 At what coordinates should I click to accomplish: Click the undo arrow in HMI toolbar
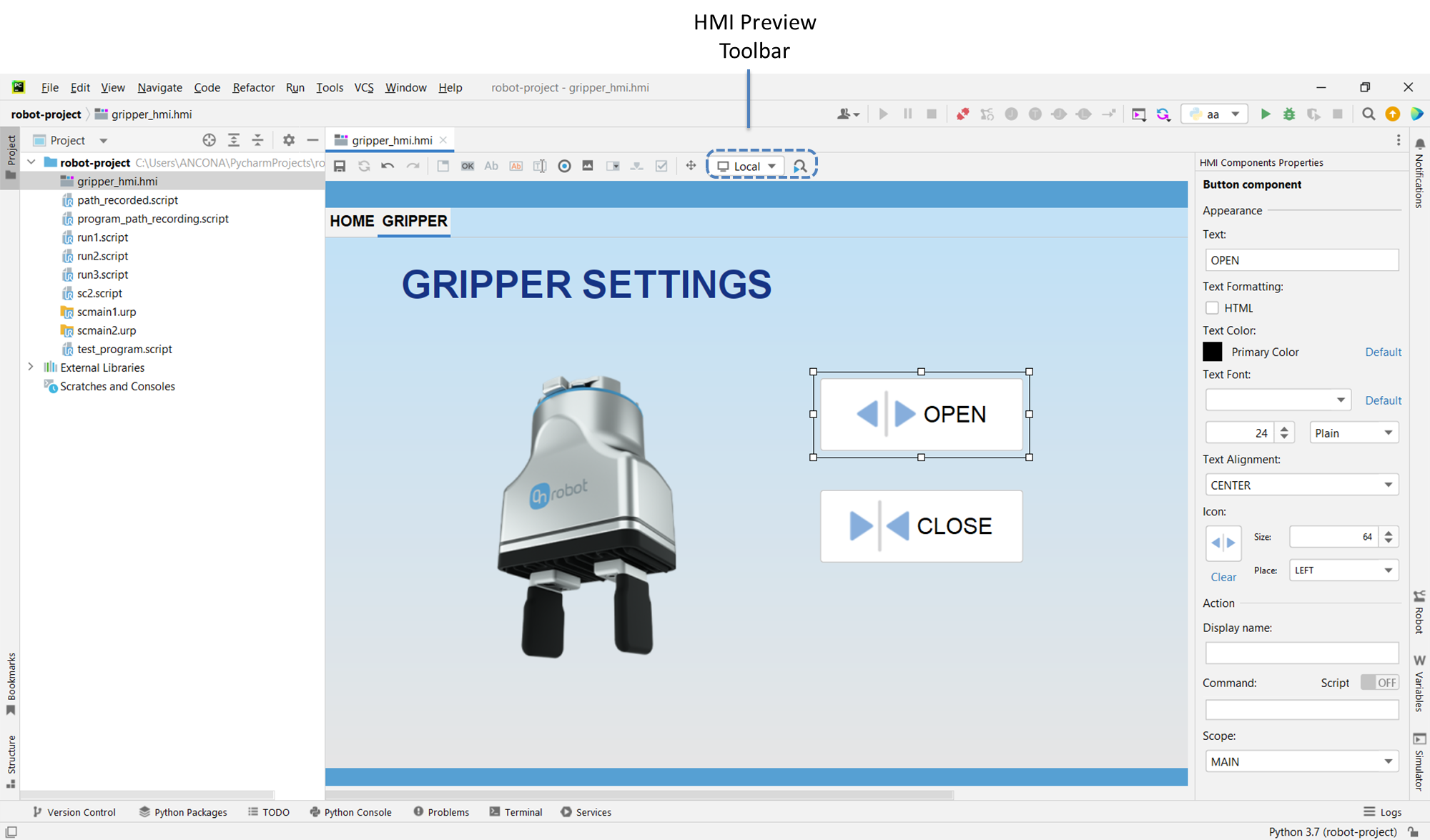tap(388, 166)
